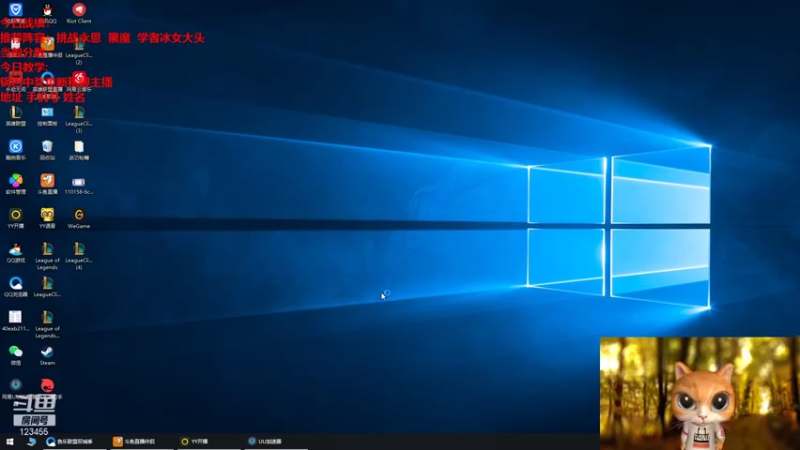
Task: Open the Windows Start menu
Action: 10,442
